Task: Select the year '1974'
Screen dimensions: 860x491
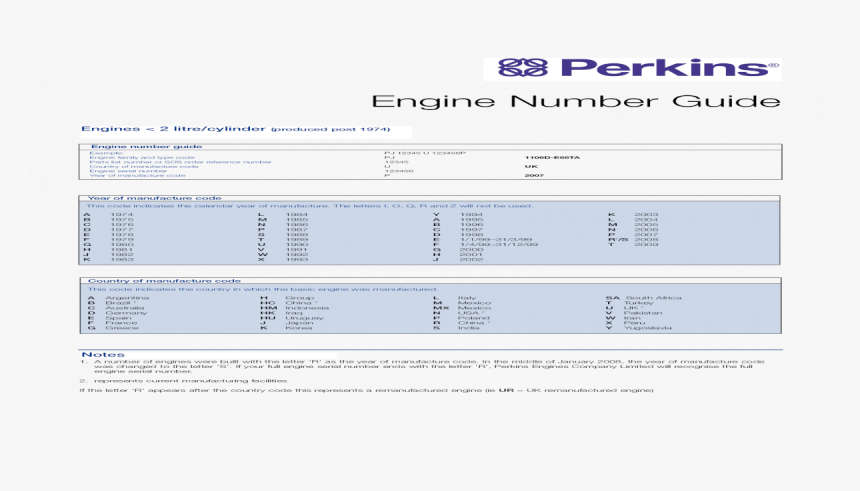Action: click(122, 215)
